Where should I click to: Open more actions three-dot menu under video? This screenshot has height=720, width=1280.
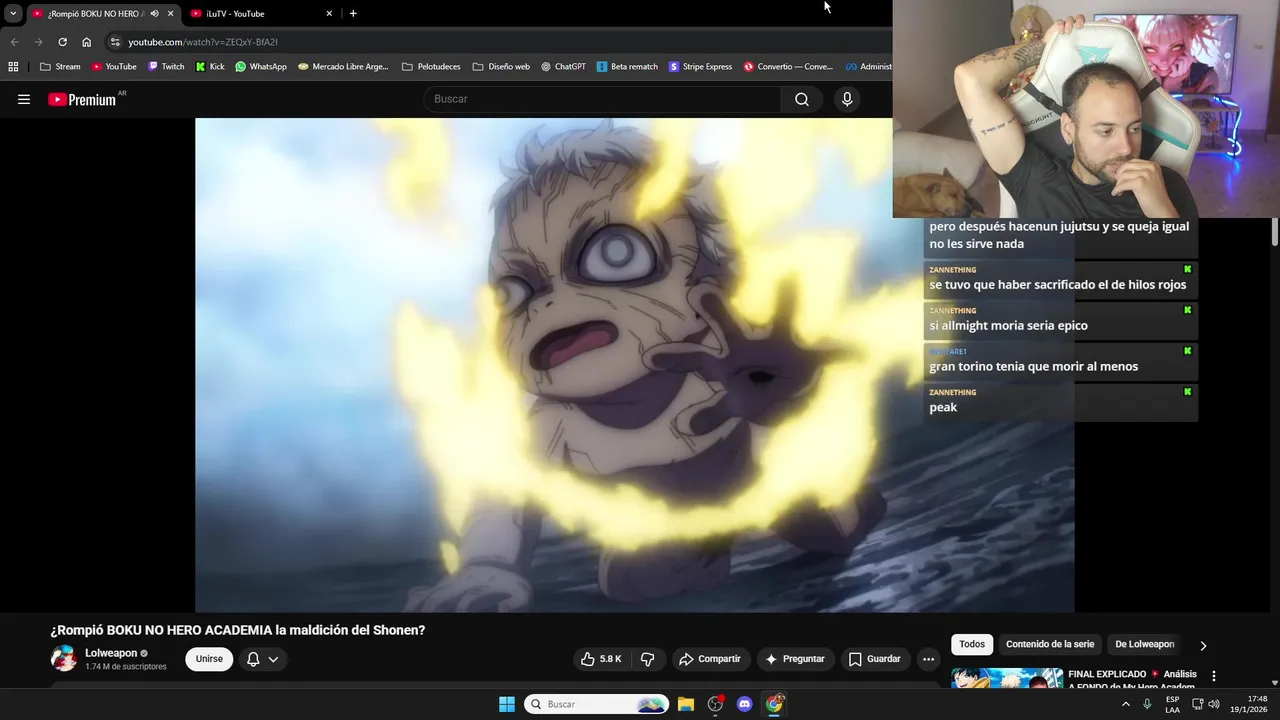pos(929,659)
